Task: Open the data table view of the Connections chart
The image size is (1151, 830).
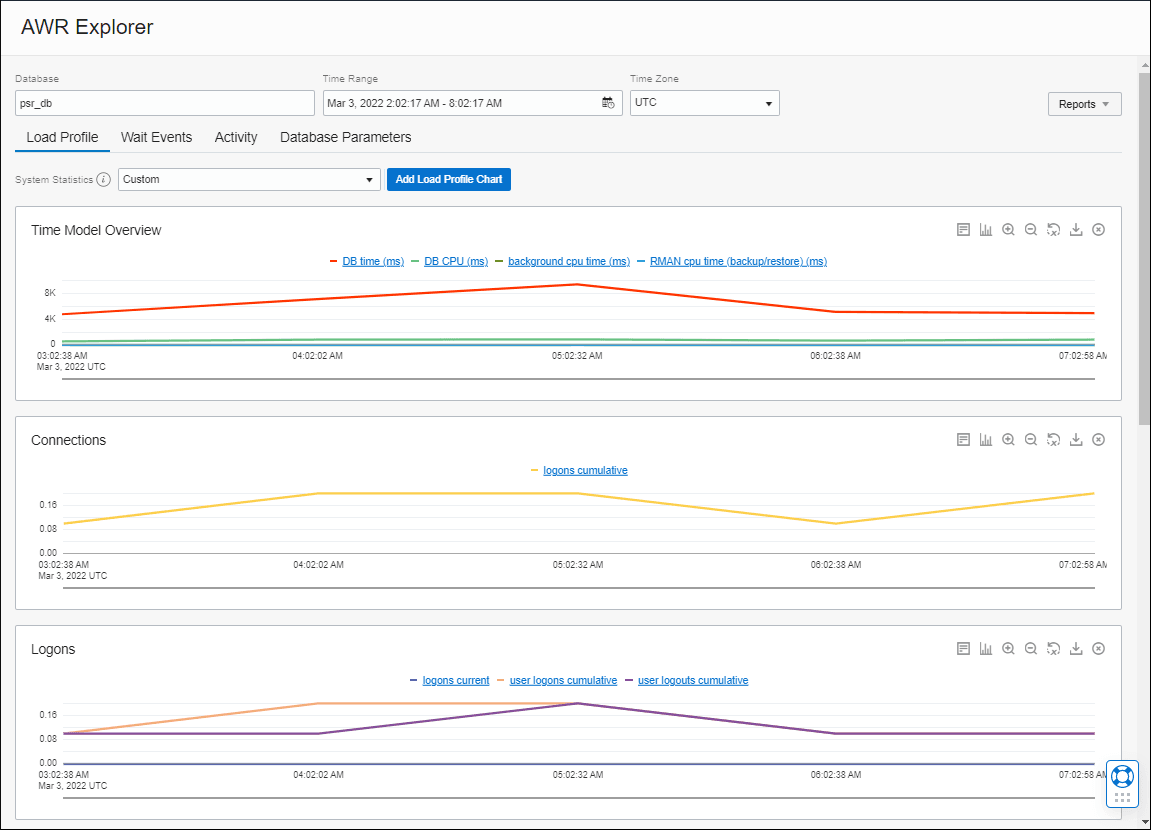Action: (963, 439)
